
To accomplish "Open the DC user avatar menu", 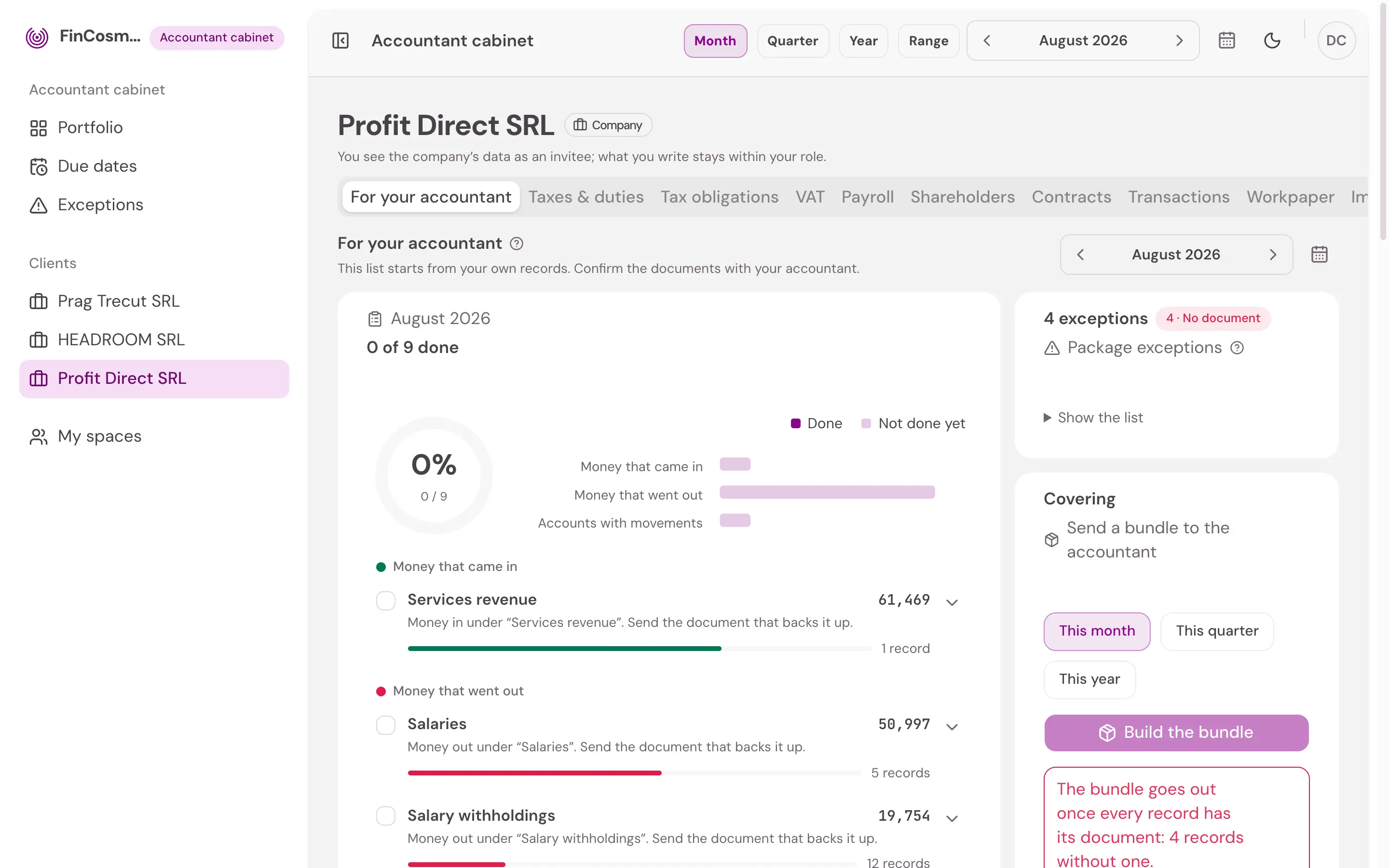I will pos(1336,41).
